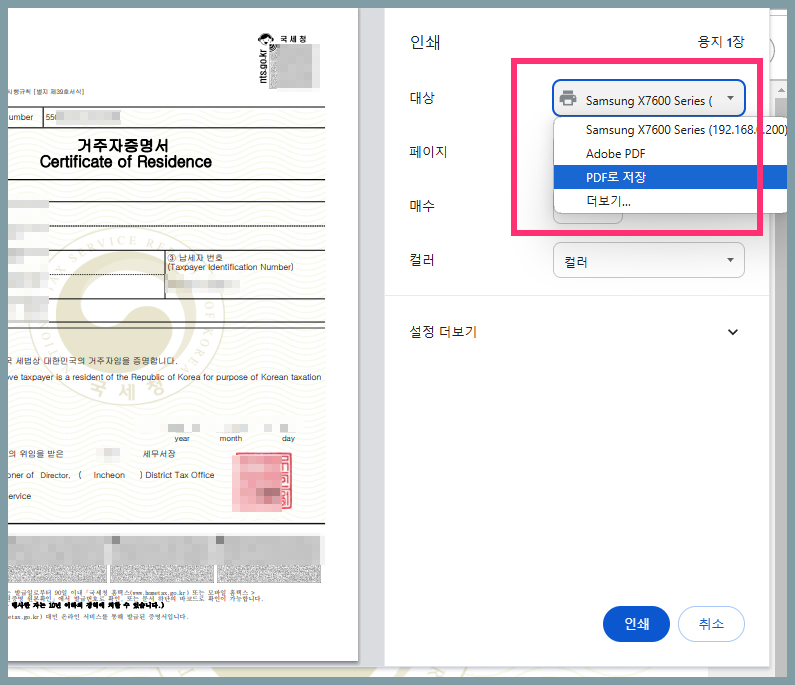This screenshot has width=795, height=685.
Task: Click the 'Incheon' text in preview
Action: (109, 475)
